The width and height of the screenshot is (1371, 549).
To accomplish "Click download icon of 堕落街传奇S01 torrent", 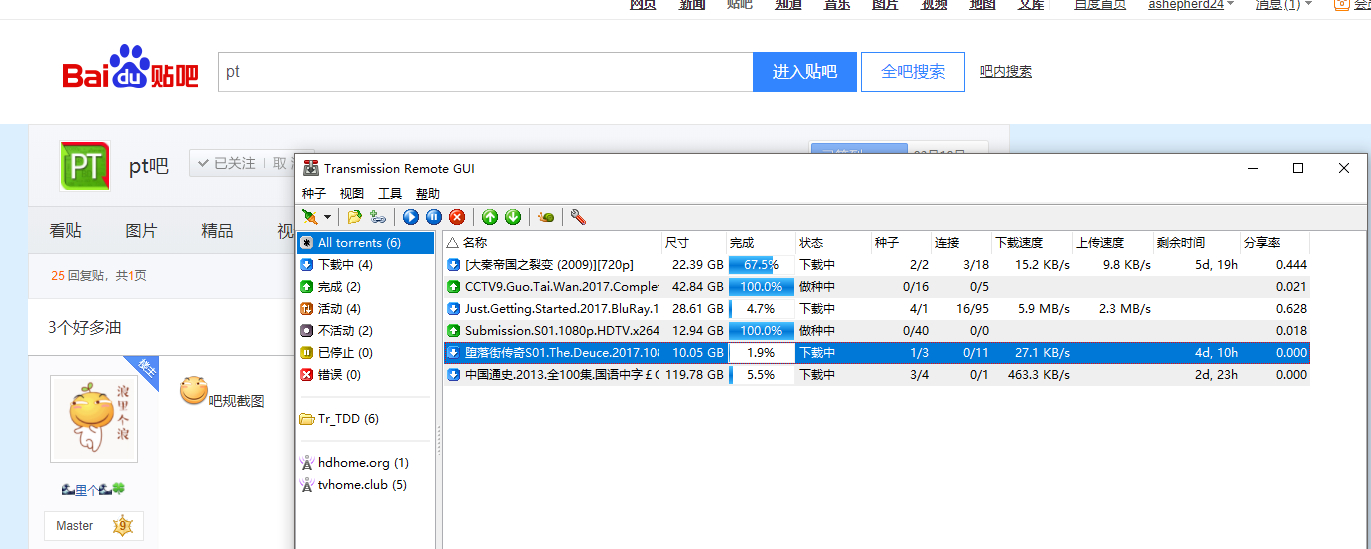I will coord(454,352).
